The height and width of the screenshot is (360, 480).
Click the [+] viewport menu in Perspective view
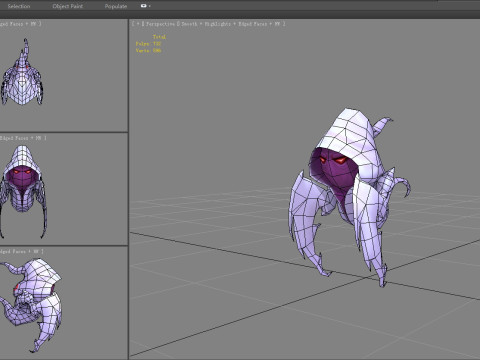pos(137,24)
